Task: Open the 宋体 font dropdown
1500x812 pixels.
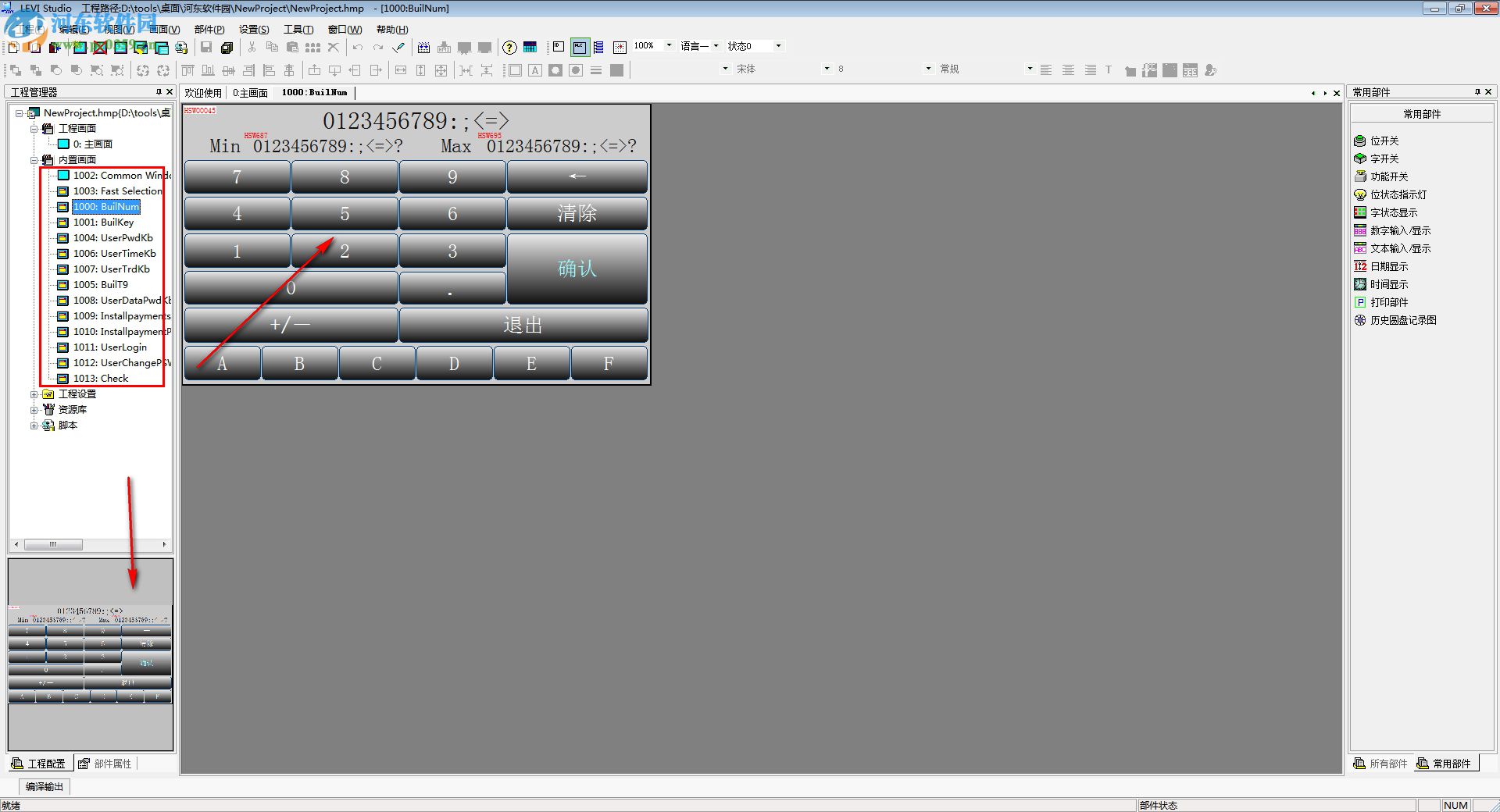Action: coord(827,69)
